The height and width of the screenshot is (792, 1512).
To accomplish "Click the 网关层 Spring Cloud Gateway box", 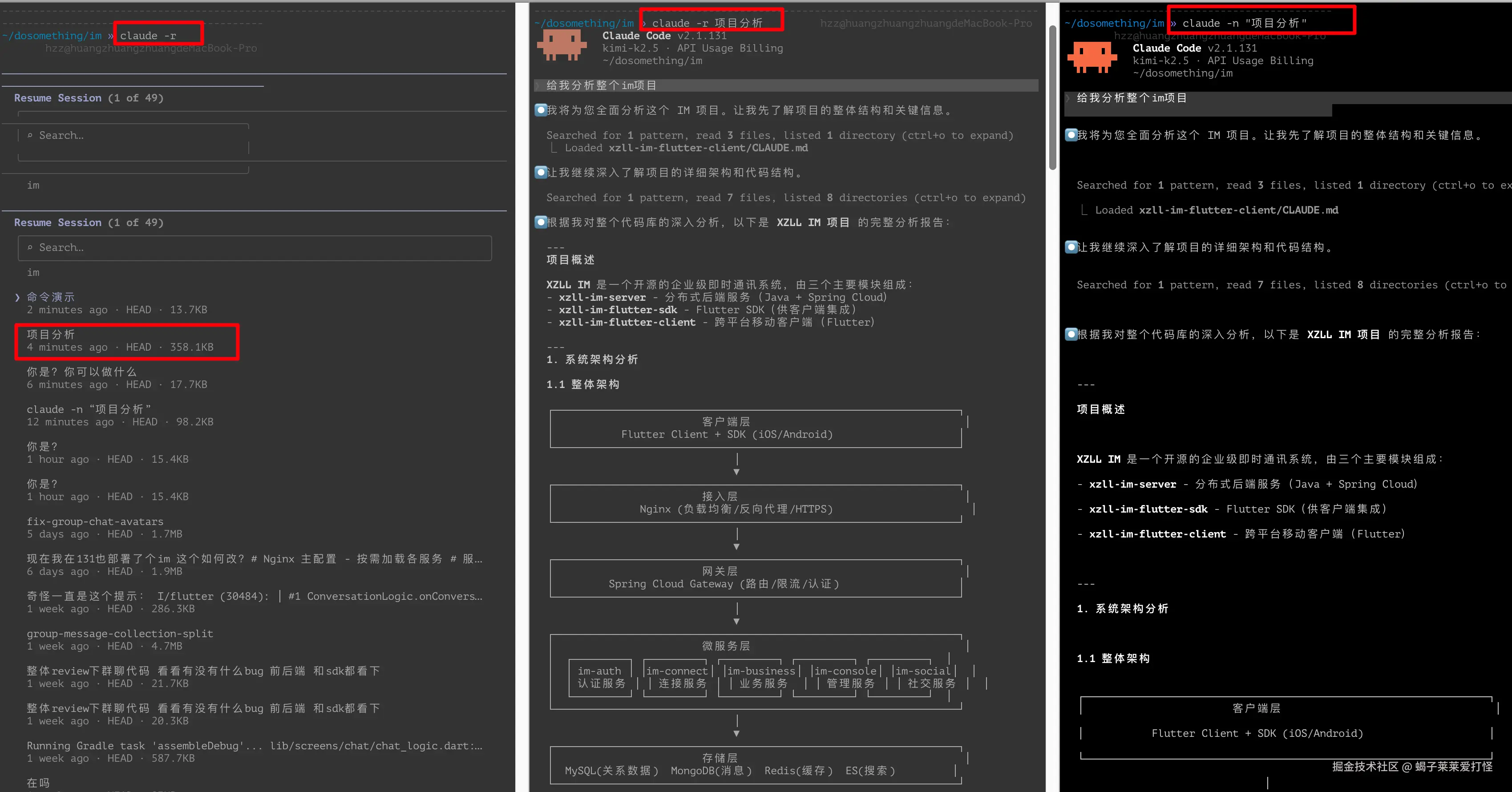I will [756, 578].
